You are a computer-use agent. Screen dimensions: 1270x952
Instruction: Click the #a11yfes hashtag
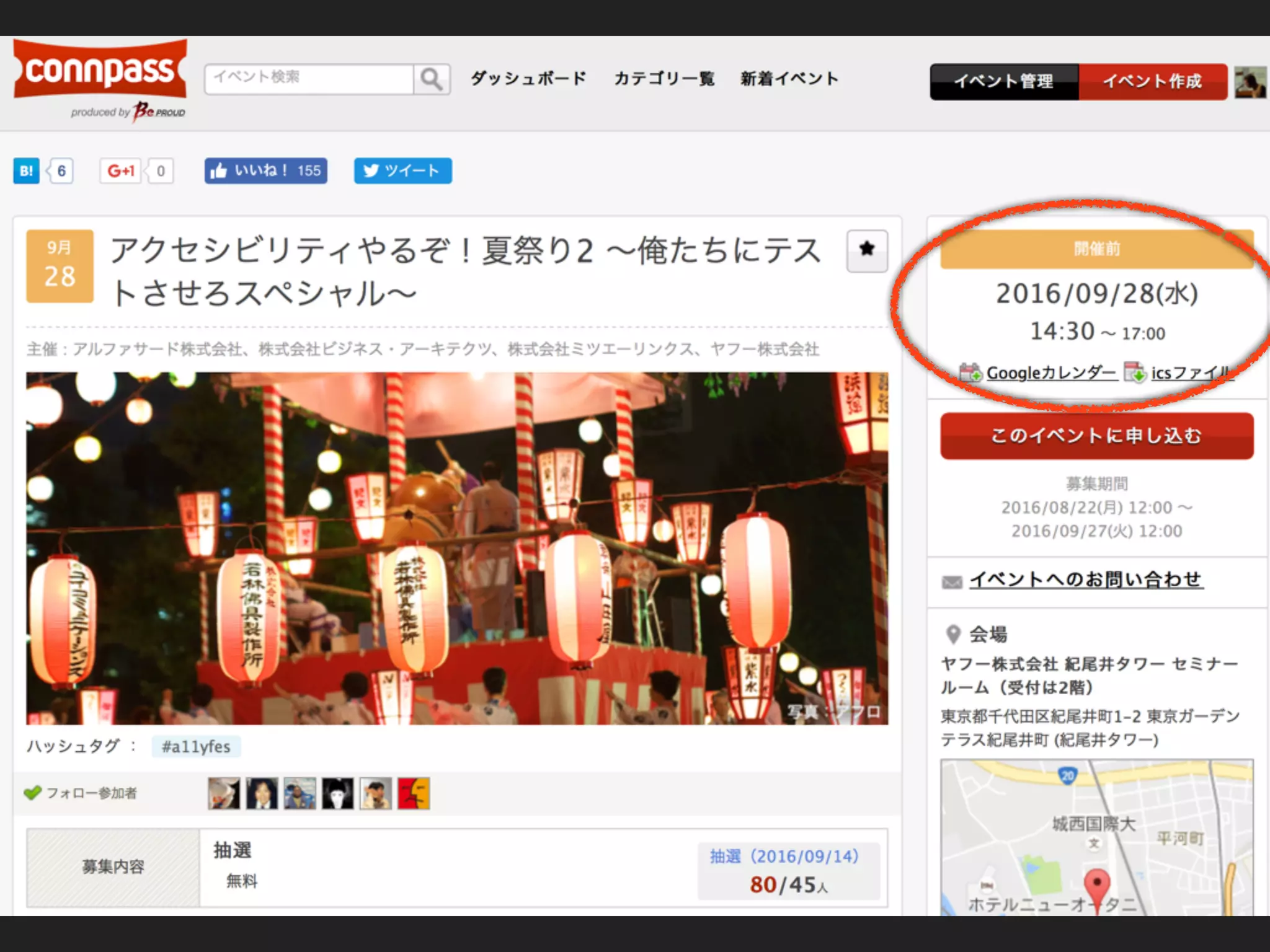pos(196,747)
